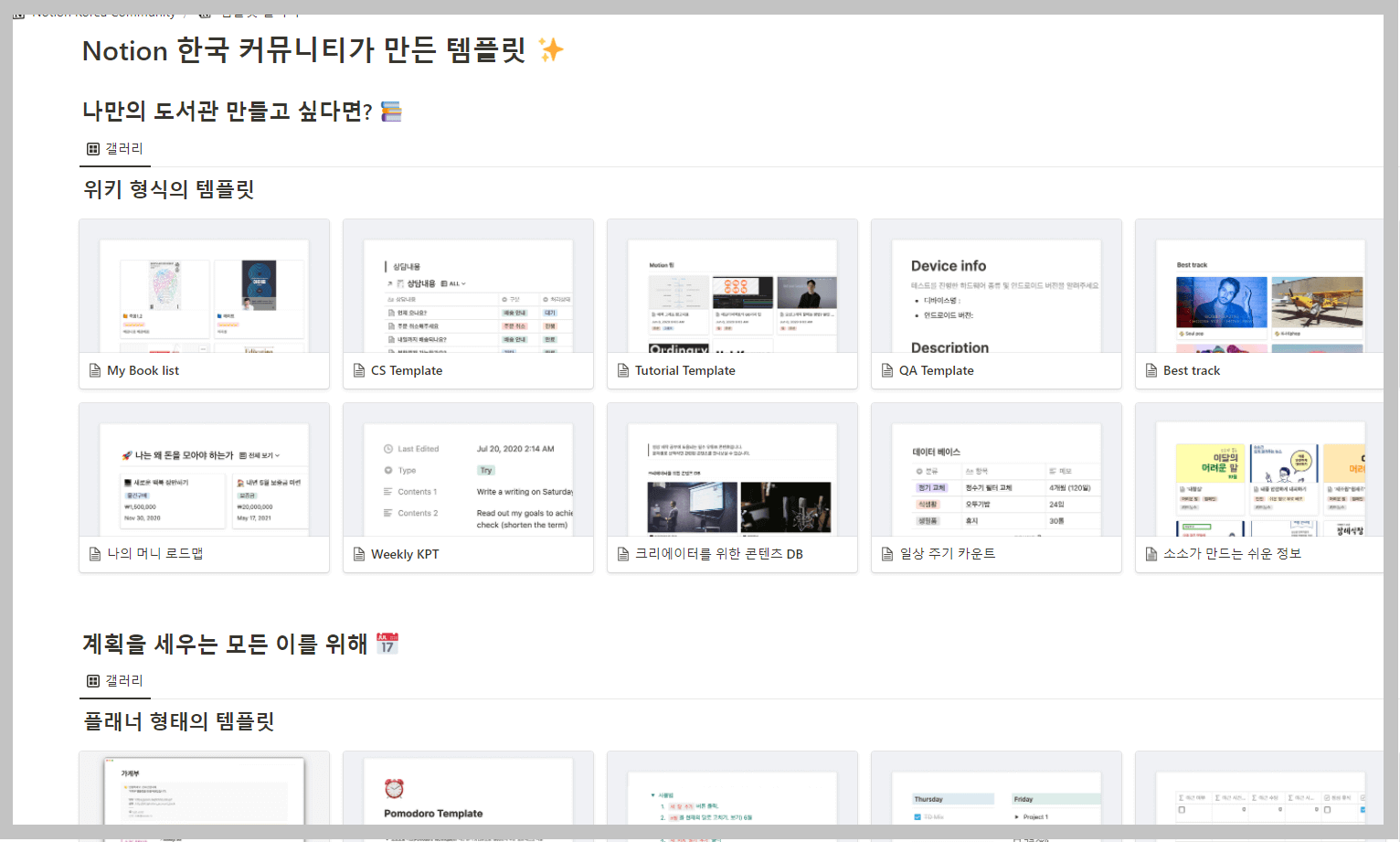Open the Tutorial Template card
Screen dimensions: 1400x842
732,304
